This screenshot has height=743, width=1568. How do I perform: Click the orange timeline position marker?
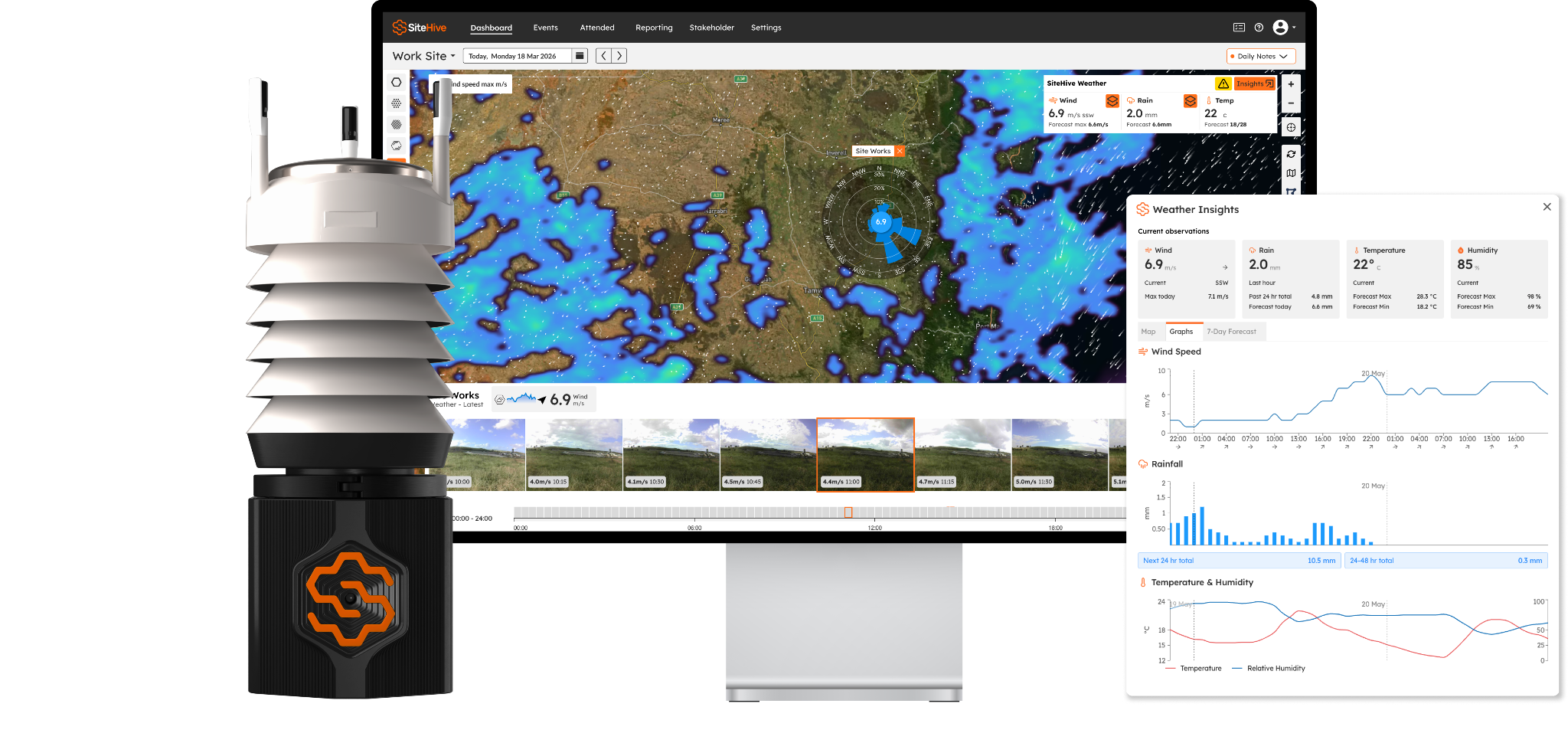(x=848, y=512)
